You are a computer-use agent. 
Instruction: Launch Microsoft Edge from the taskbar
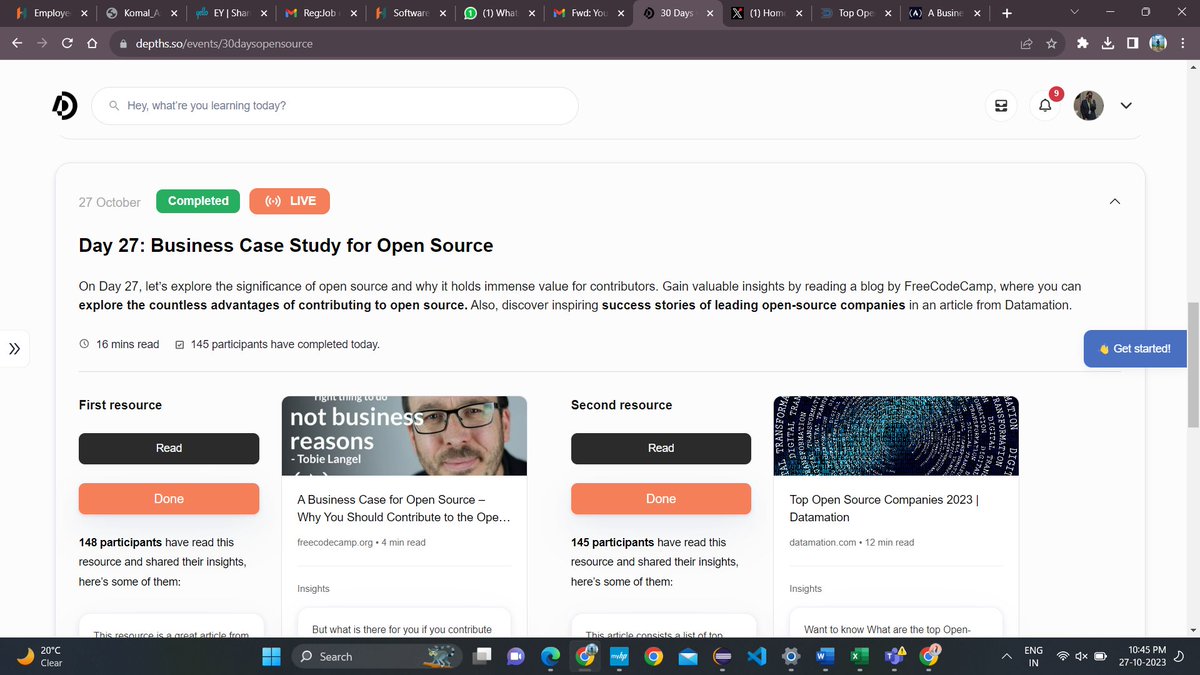tap(551, 656)
